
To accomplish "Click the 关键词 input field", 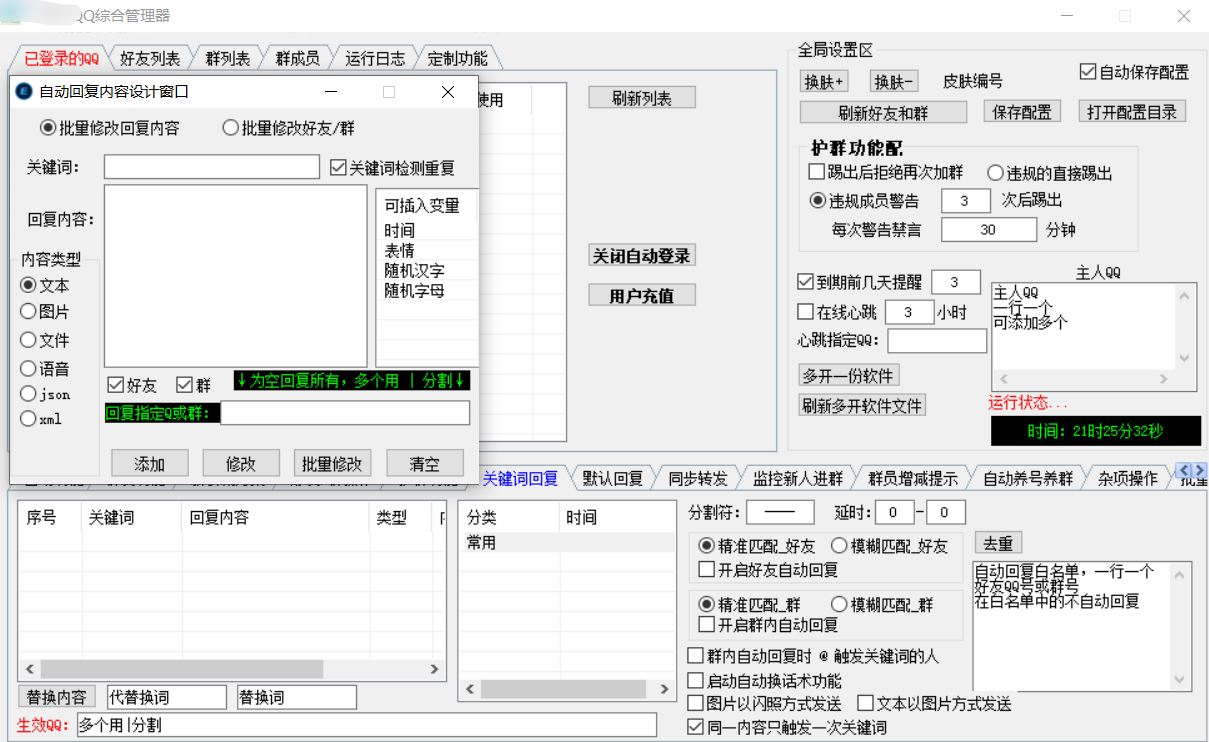I will [212, 167].
